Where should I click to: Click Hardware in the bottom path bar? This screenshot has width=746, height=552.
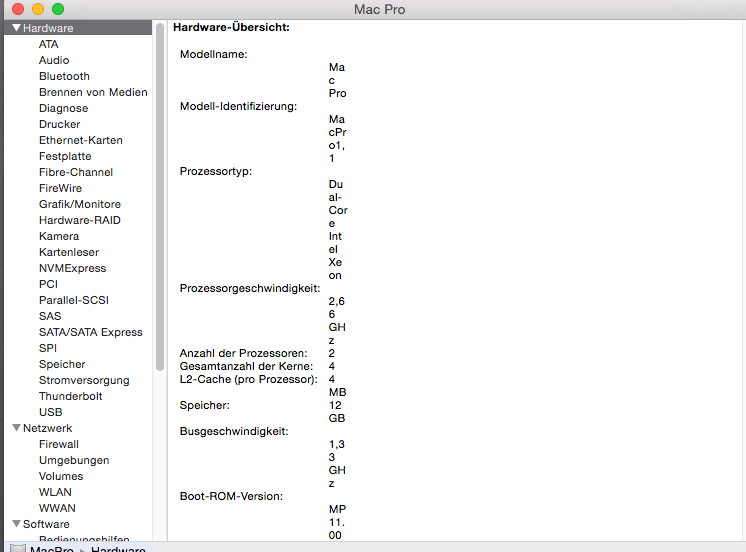[118, 549]
